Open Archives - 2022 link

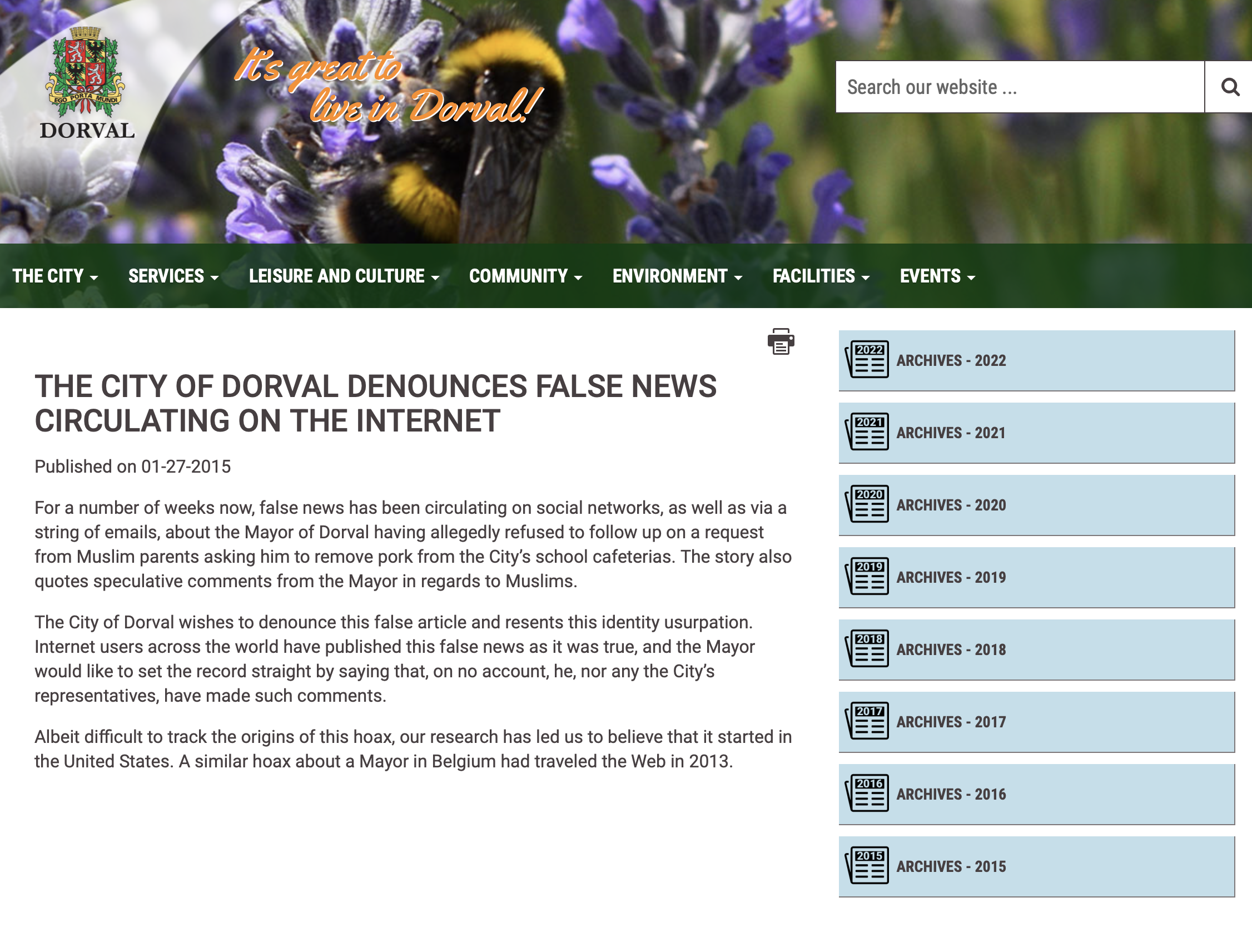[1037, 360]
